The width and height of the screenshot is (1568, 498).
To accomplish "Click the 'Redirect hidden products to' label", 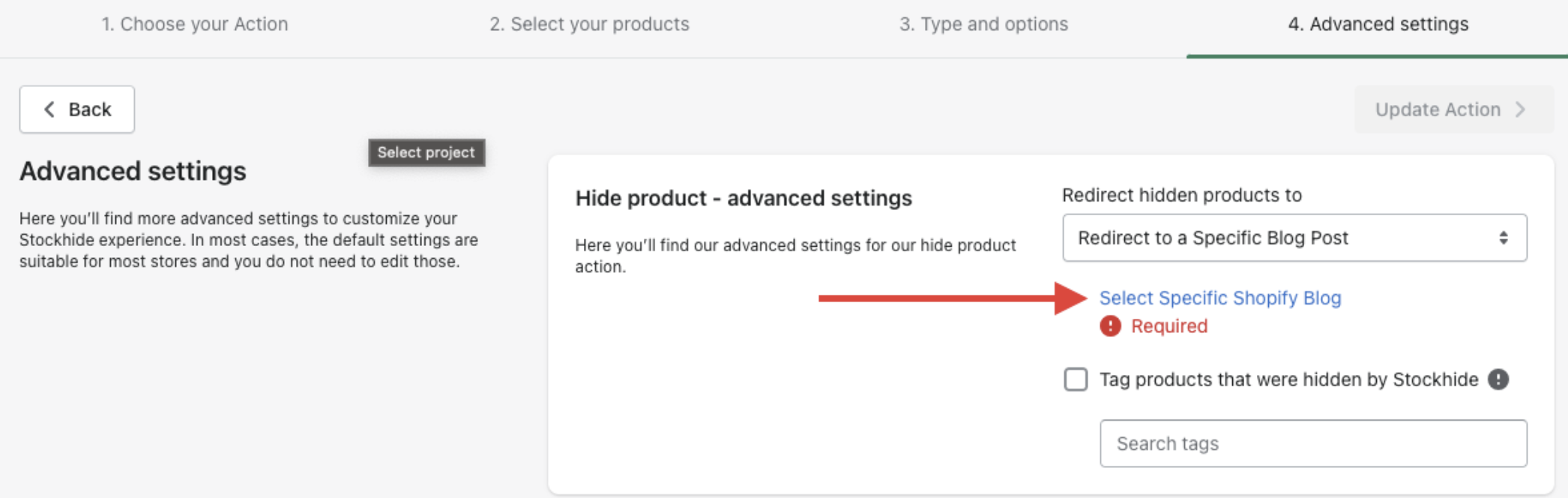I will pyautogui.click(x=1181, y=195).
